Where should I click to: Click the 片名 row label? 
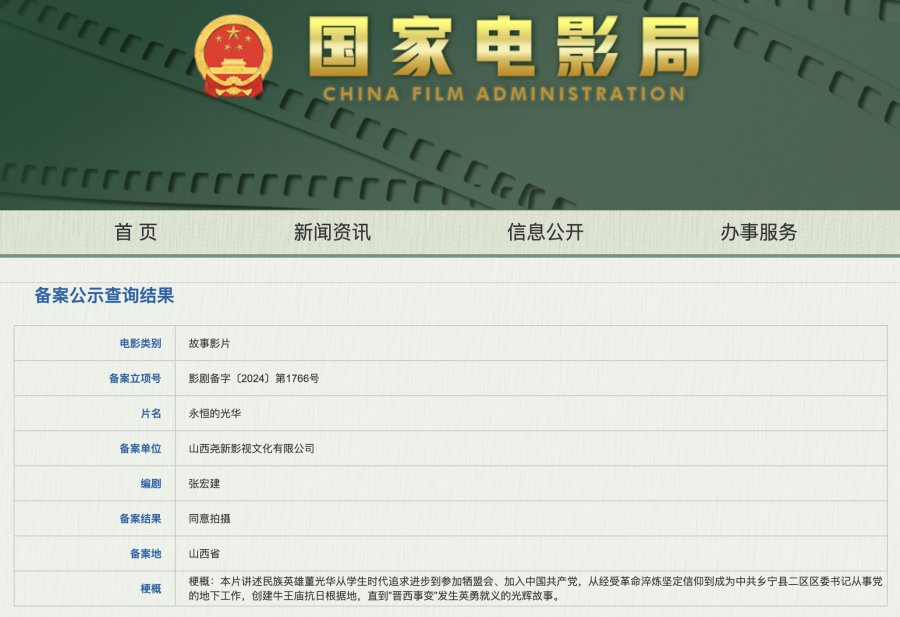click(151, 413)
